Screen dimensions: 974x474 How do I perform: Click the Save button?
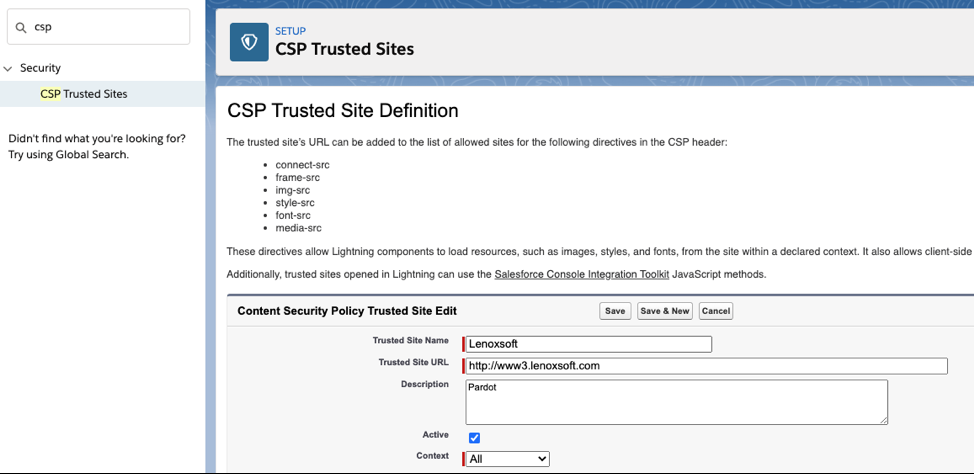615,311
